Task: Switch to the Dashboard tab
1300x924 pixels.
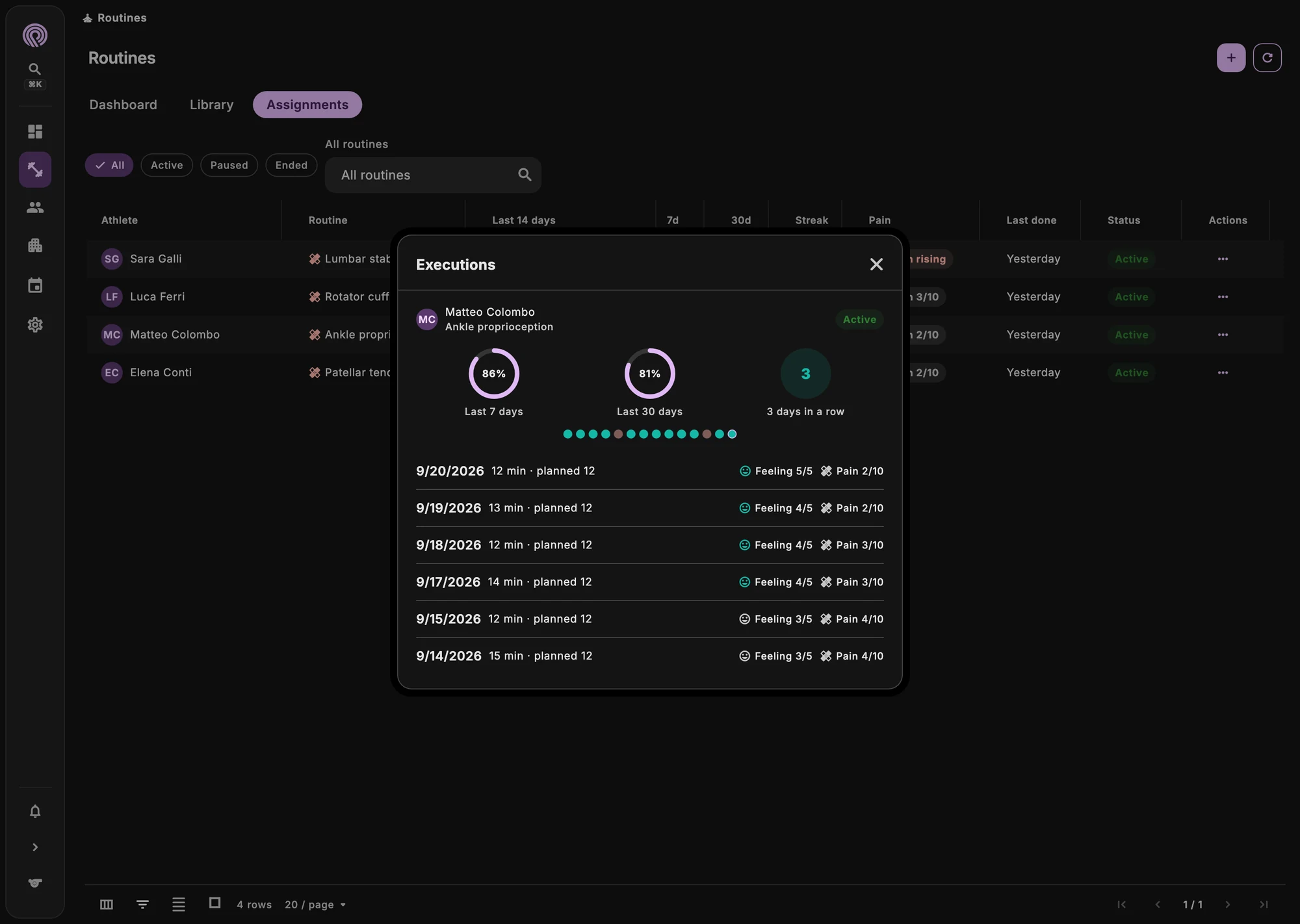Action: click(123, 105)
